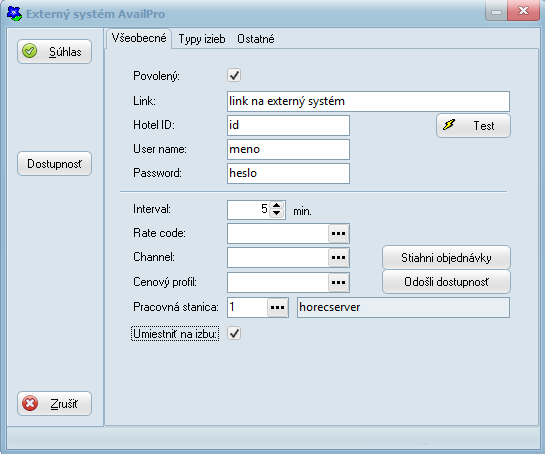Open the Typy izieb tab
The width and height of the screenshot is (545, 454).
tap(202, 39)
